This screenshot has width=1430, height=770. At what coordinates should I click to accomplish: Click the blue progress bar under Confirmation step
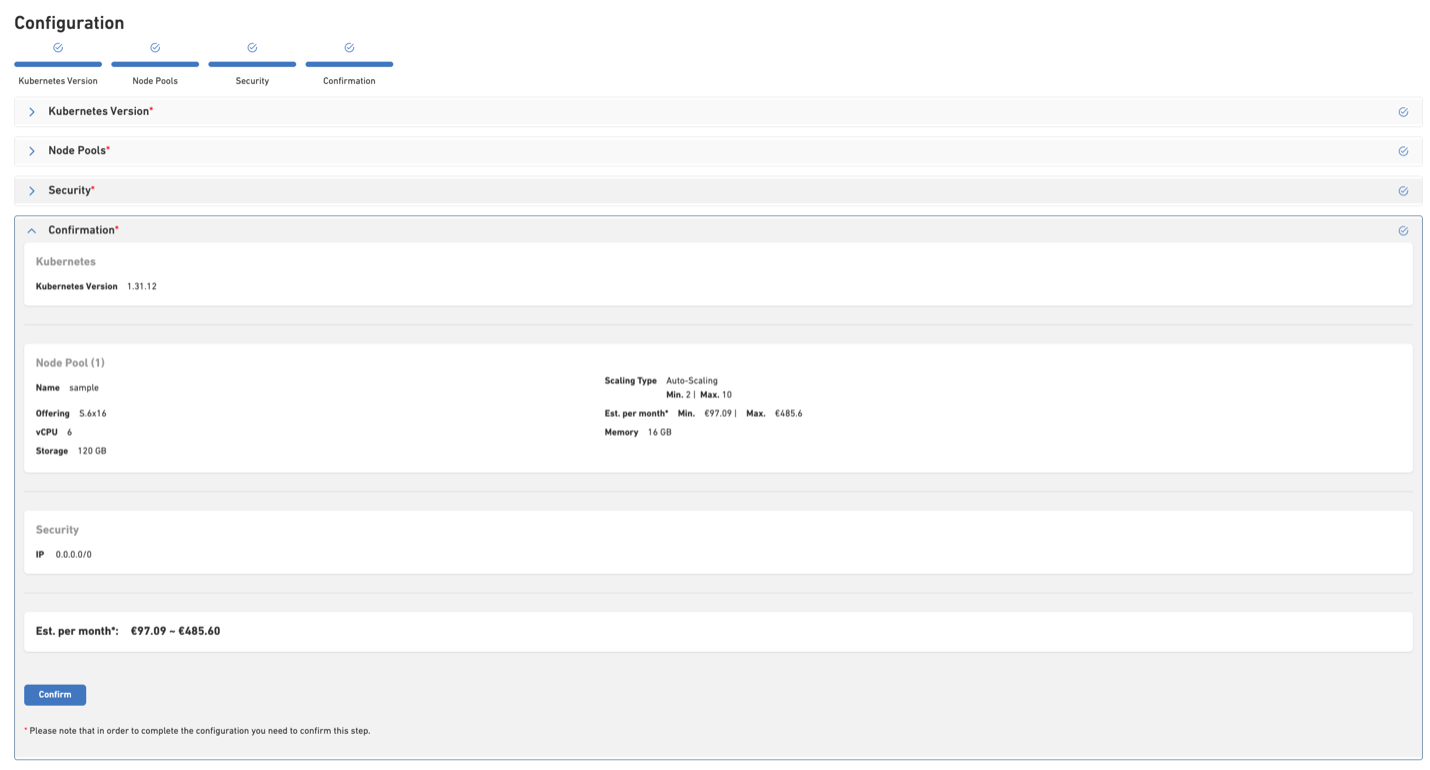349,64
